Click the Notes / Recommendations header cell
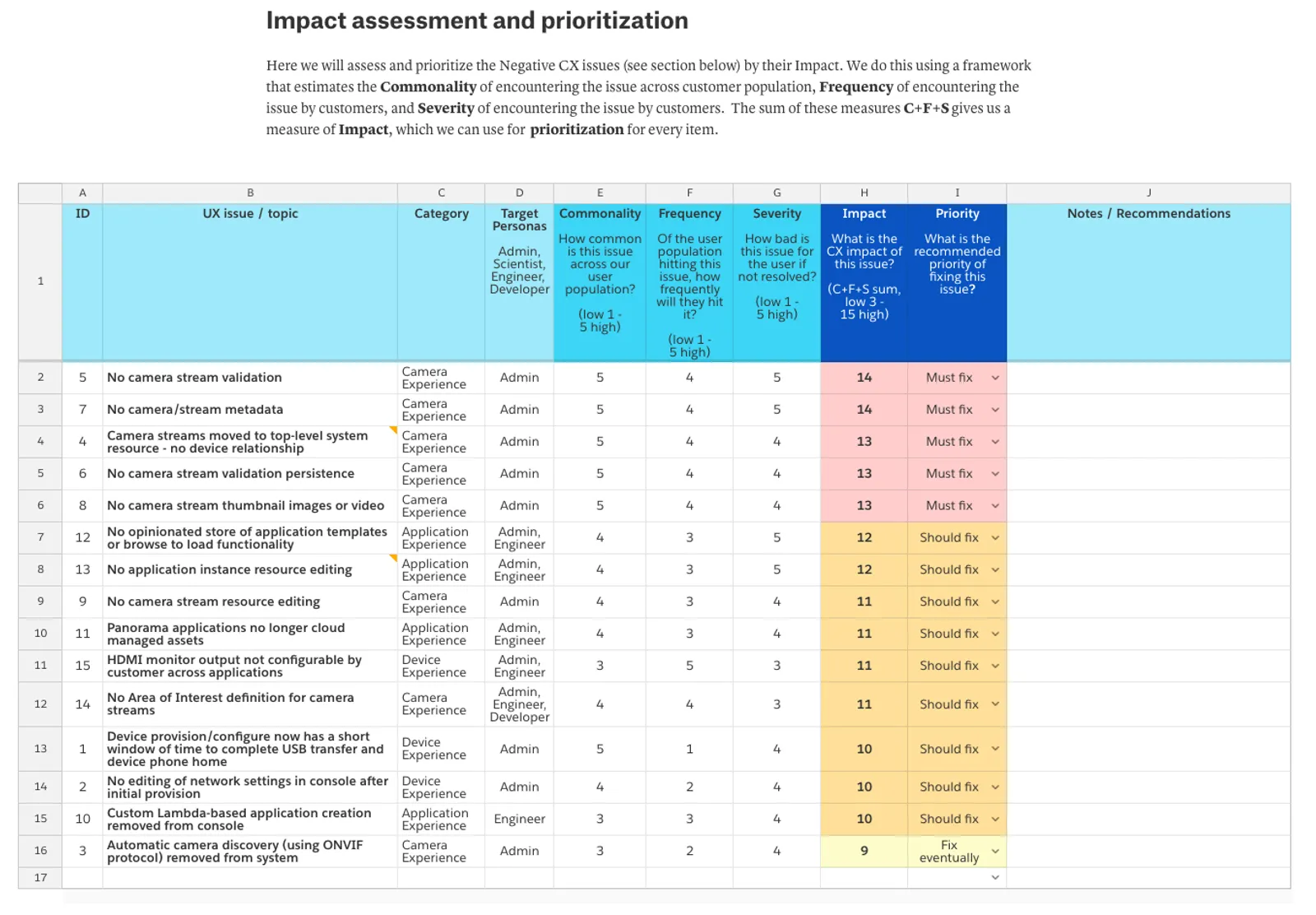The width and height of the screenshot is (1316, 915). click(x=1148, y=282)
